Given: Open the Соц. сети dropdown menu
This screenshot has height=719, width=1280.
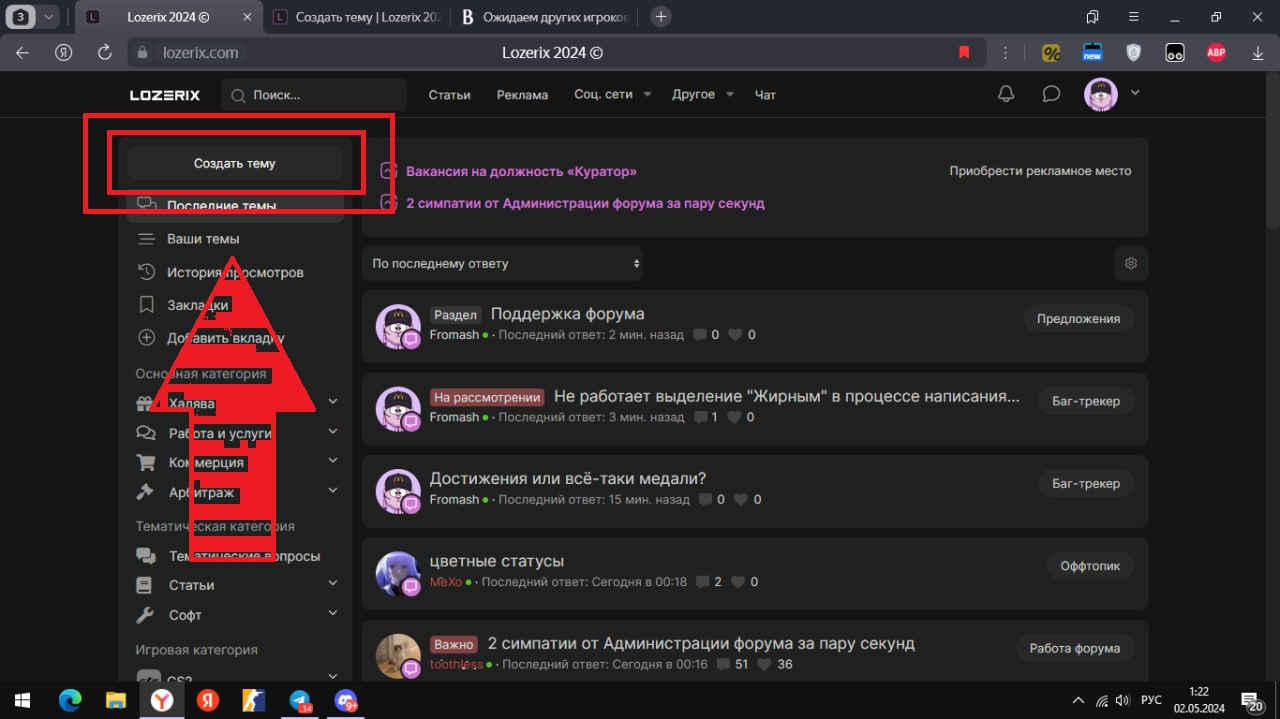Looking at the screenshot, I should point(612,95).
